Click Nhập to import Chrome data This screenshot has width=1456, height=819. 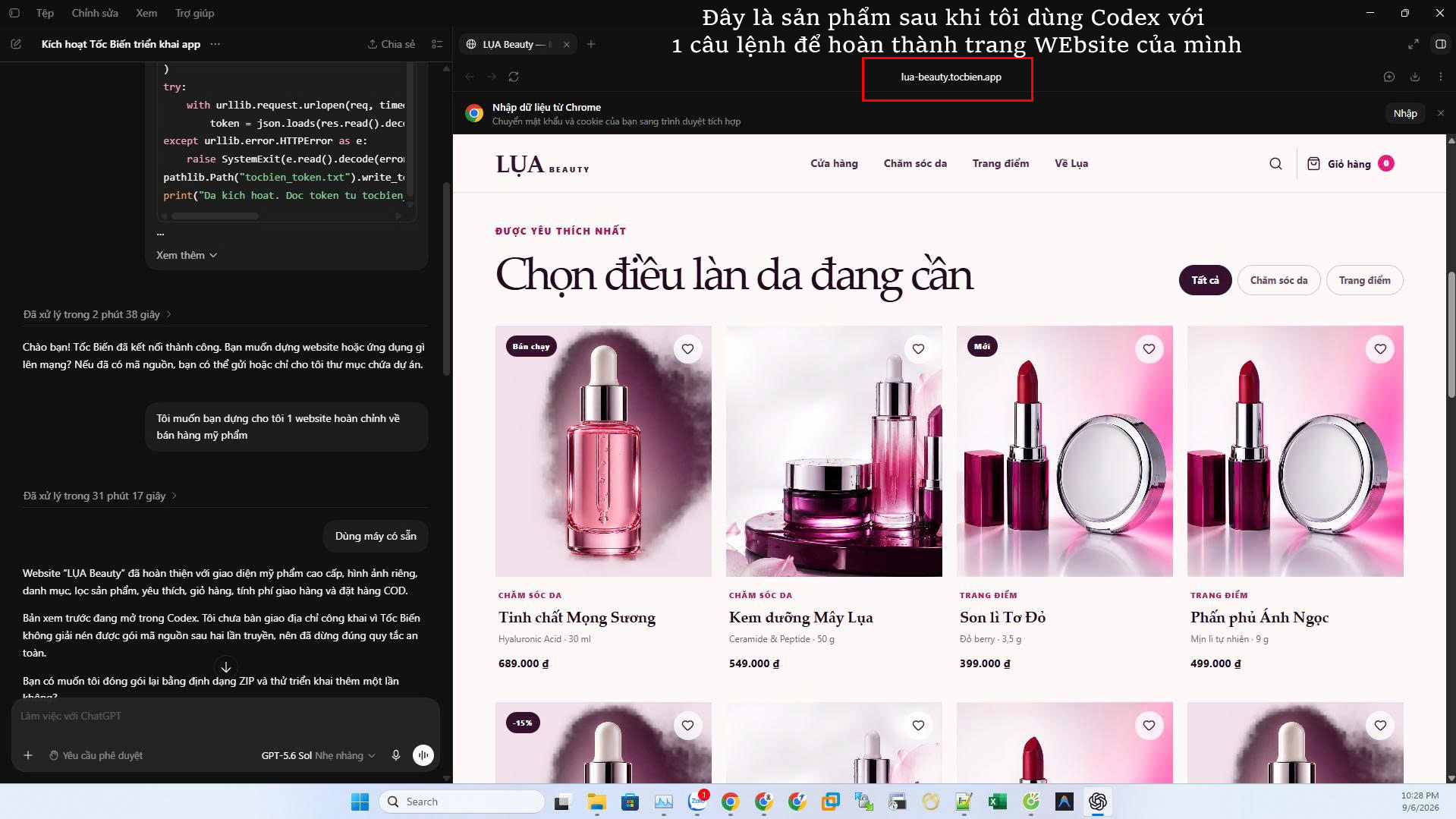pyautogui.click(x=1404, y=113)
